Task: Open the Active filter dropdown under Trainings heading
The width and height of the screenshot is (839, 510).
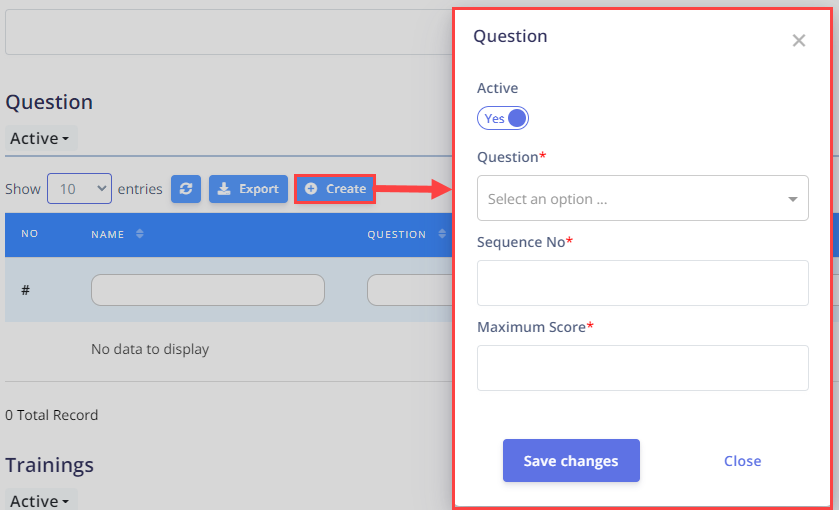Action: 41,501
